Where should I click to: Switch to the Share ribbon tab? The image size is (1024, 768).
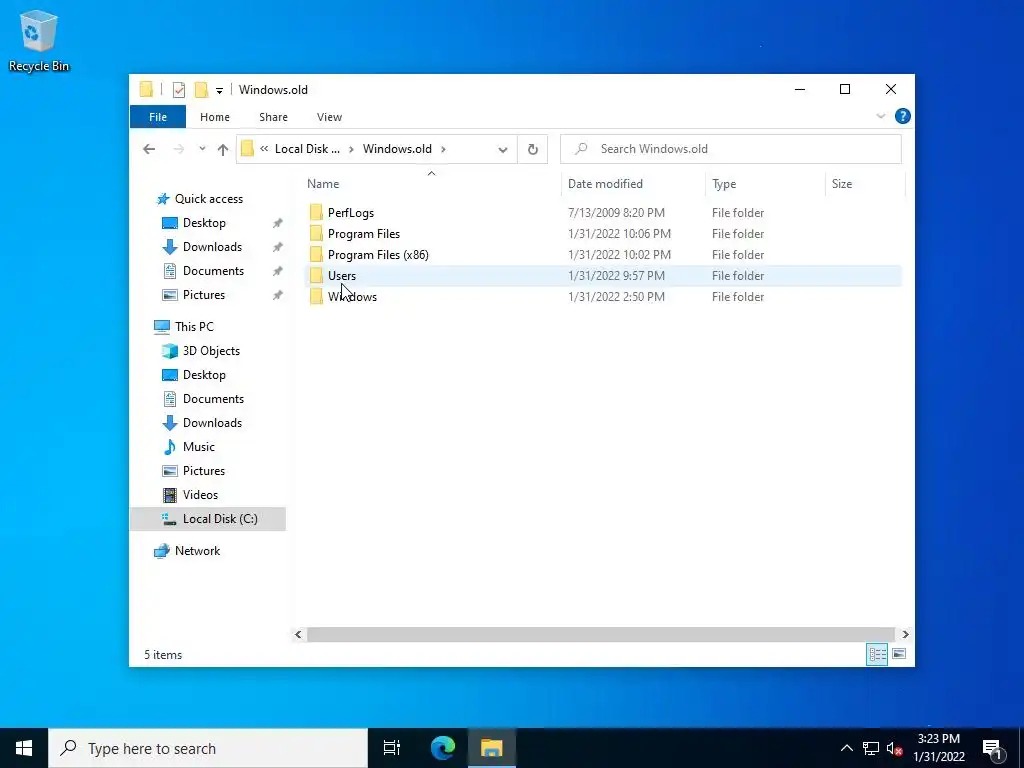pos(273,117)
